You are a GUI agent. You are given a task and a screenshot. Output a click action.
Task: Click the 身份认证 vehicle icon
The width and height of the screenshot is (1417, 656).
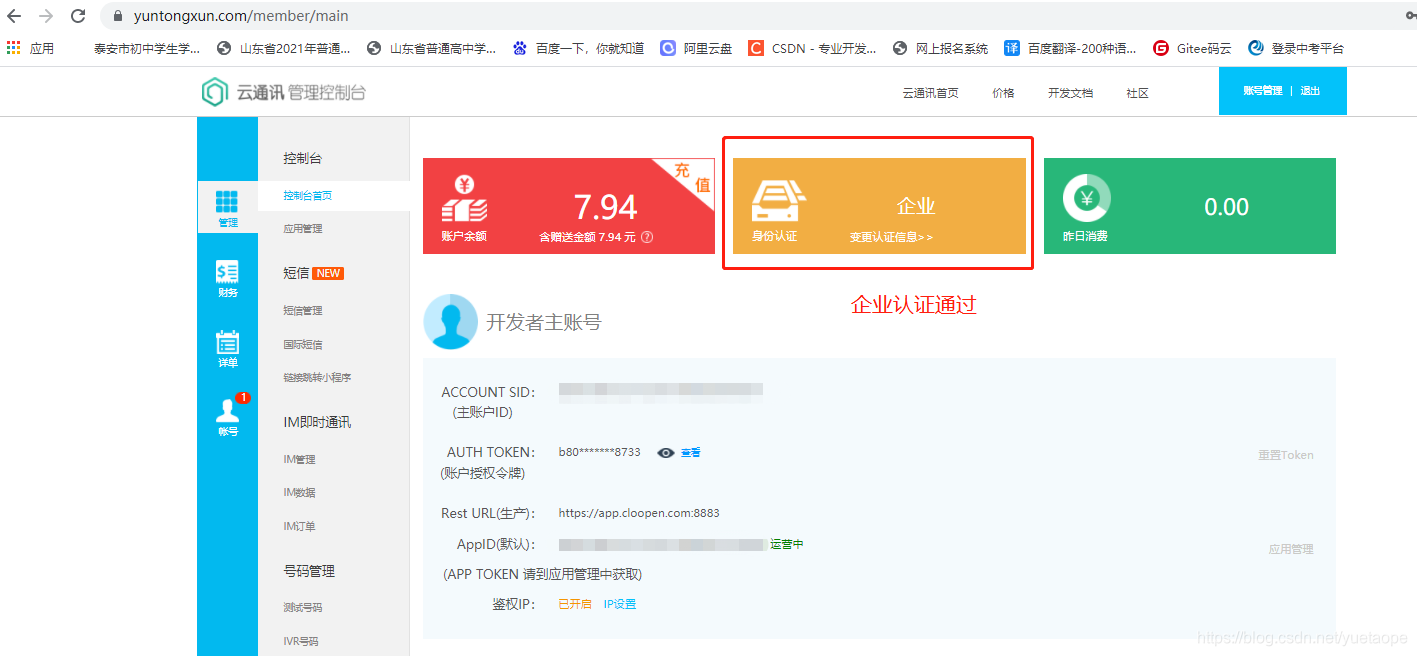click(x=780, y=200)
